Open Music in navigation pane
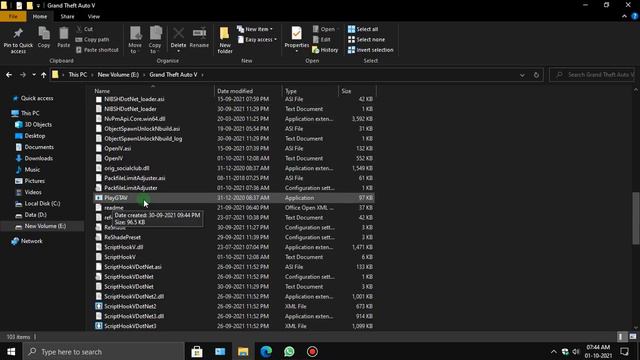 tap(28, 170)
